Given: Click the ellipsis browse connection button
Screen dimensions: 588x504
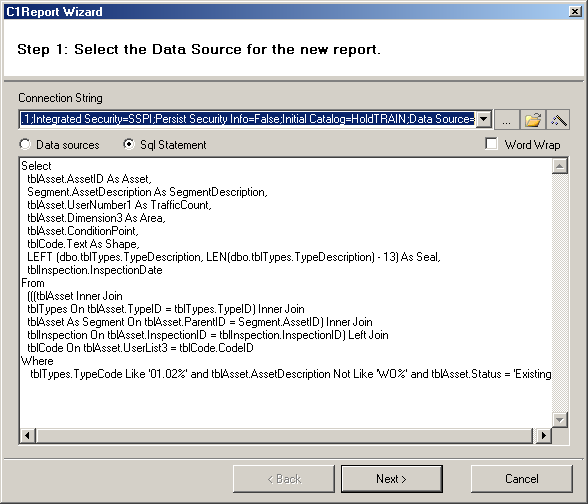Looking at the screenshot, I should [507, 120].
